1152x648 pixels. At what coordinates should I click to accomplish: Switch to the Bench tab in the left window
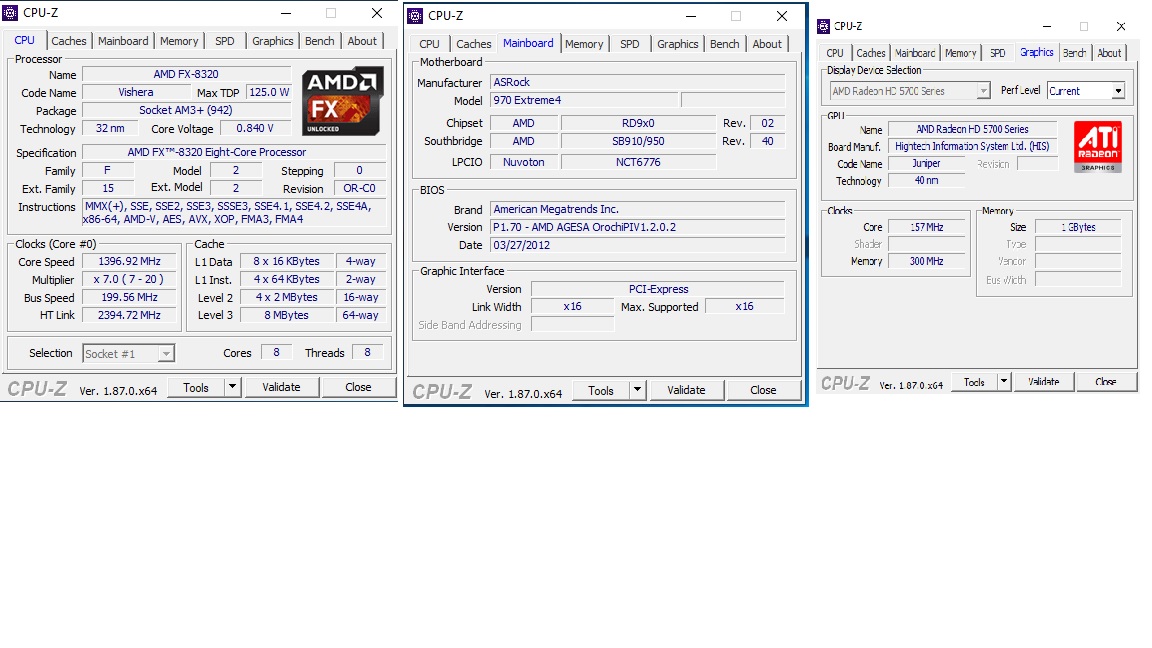click(x=320, y=41)
